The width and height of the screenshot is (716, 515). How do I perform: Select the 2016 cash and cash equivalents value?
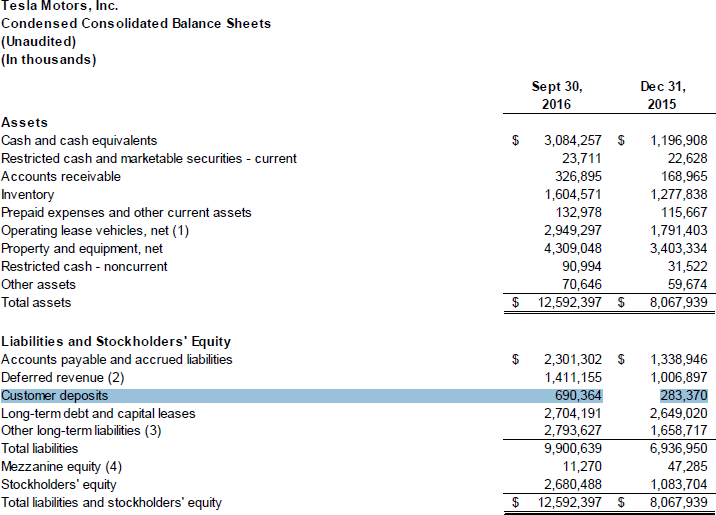pyautogui.click(x=564, y=141)
